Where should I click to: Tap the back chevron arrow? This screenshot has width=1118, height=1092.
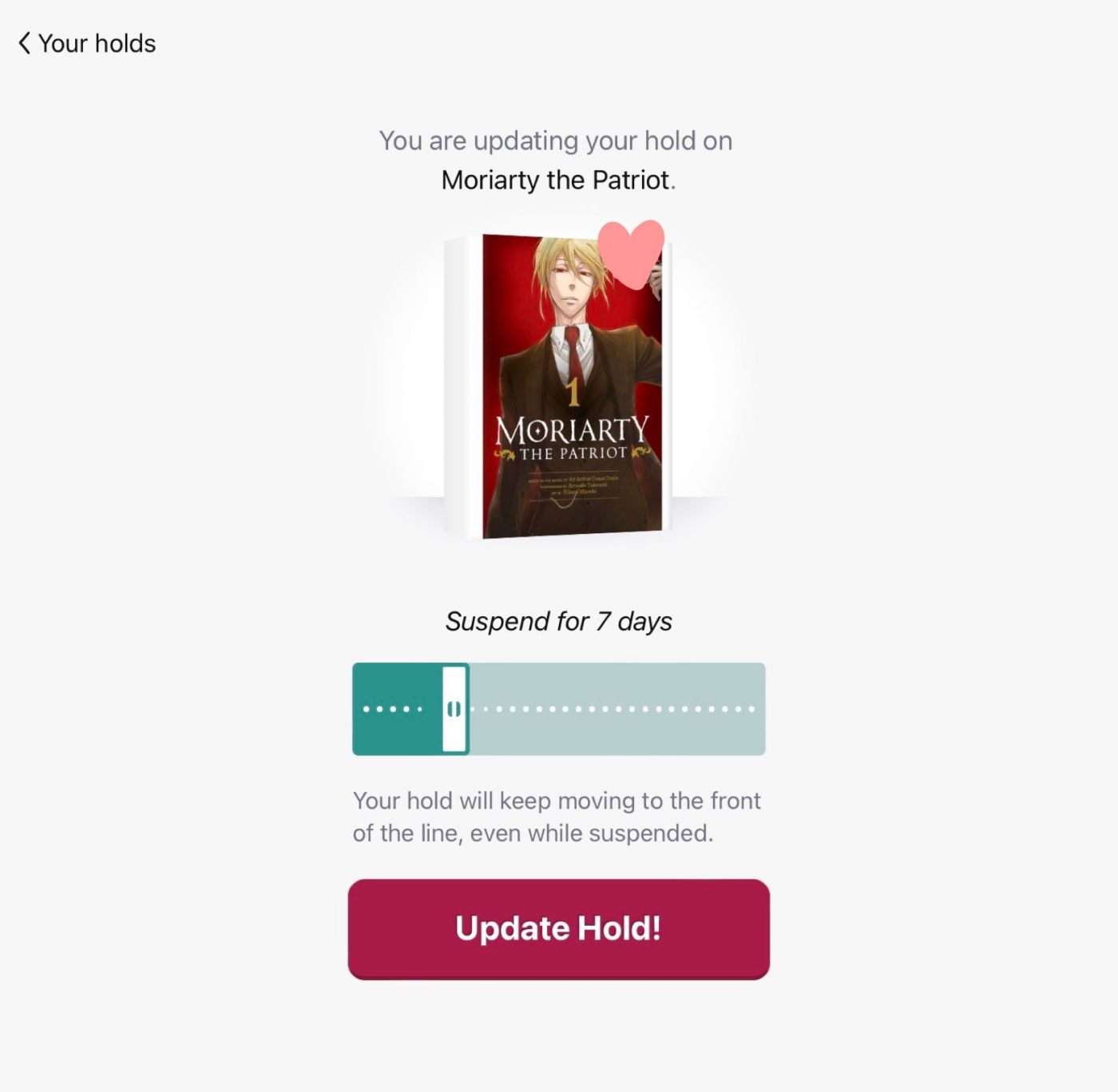(x=25, y=43)
